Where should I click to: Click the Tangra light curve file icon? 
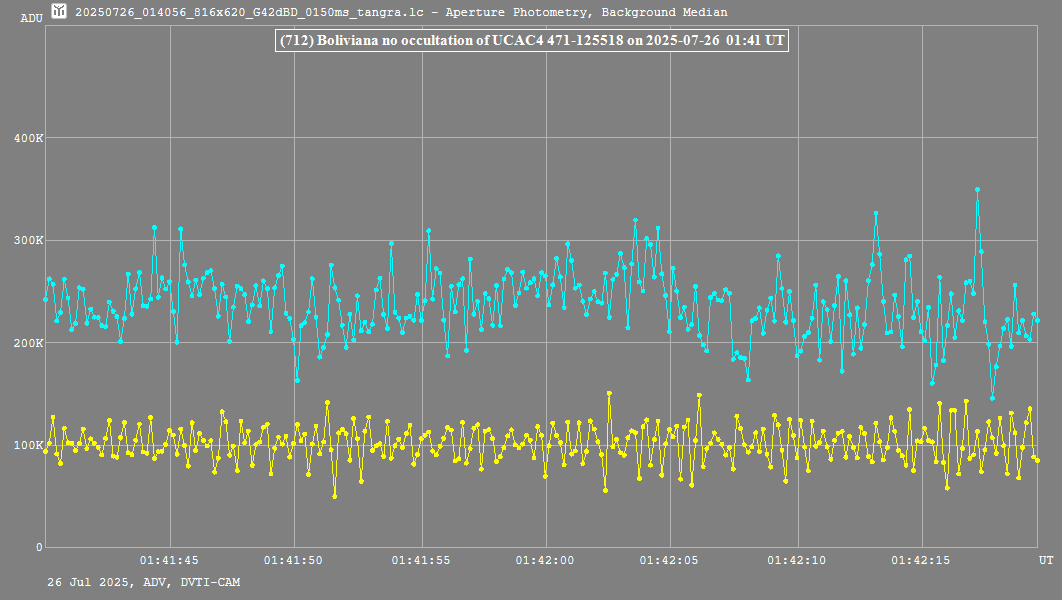coord(60,12)
